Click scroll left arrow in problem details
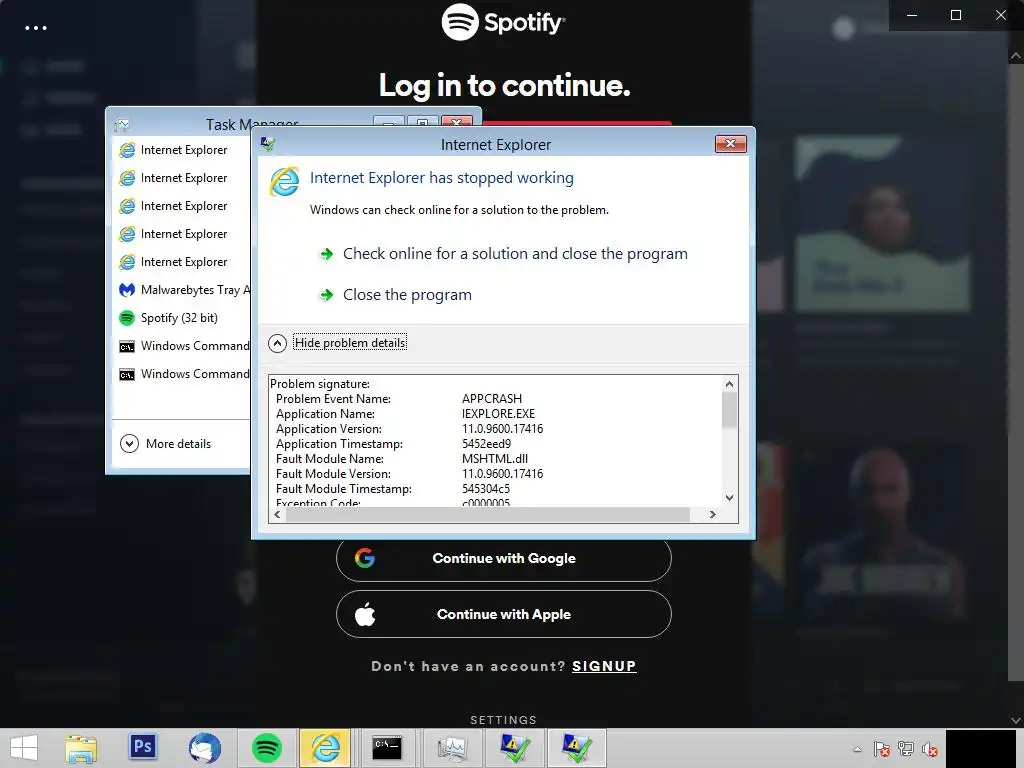This screenshot has width=1024, height=768. (278, 515)
